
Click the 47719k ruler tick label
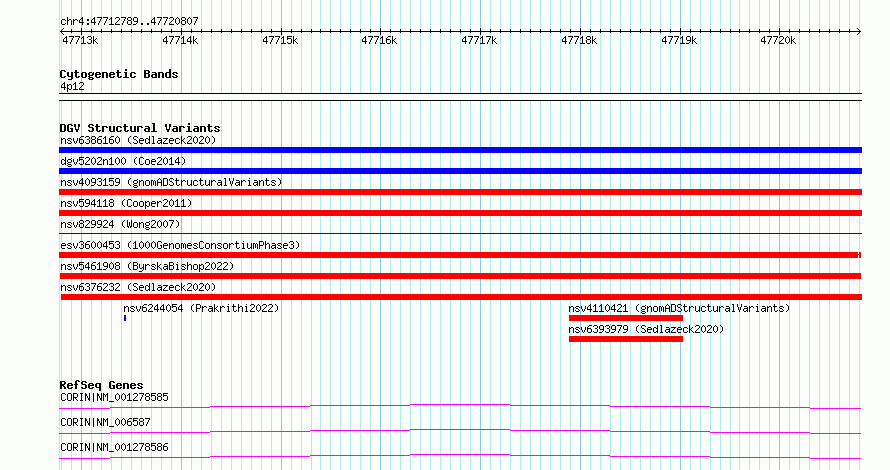(x=679, y=40)
